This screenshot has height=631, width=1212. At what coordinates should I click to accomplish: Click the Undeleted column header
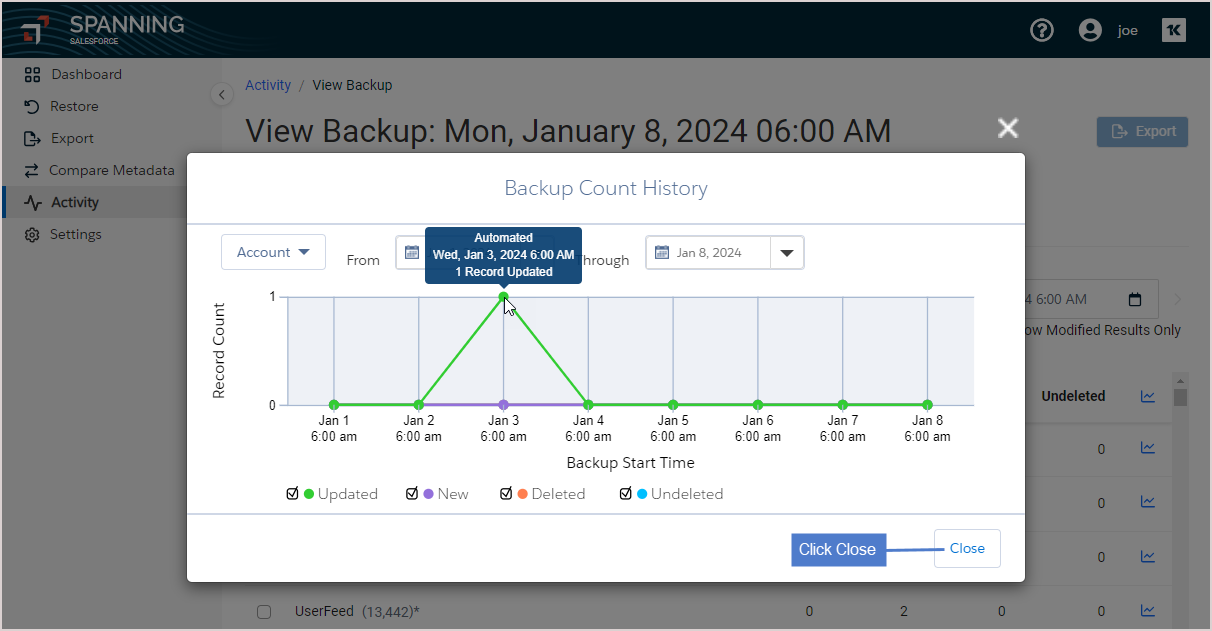point(1073,396)
